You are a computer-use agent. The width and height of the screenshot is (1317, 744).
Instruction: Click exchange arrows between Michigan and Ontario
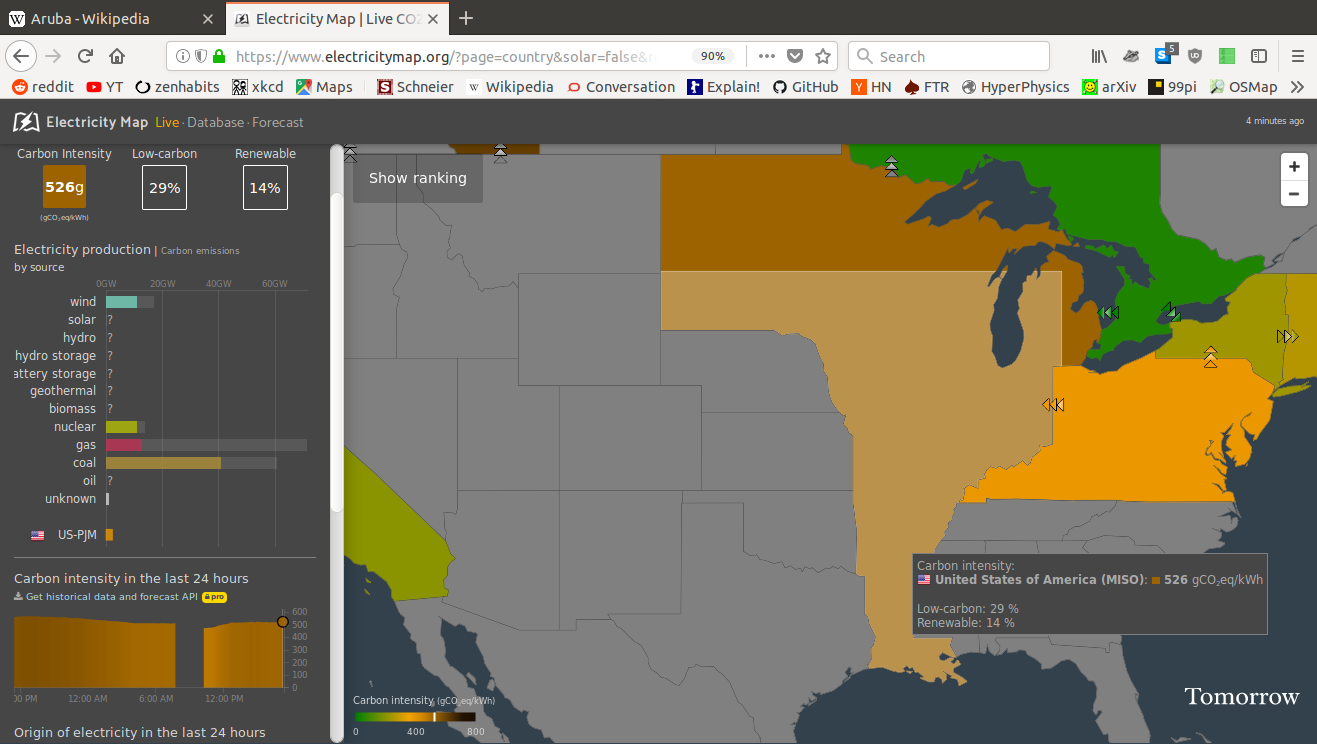1110,312
